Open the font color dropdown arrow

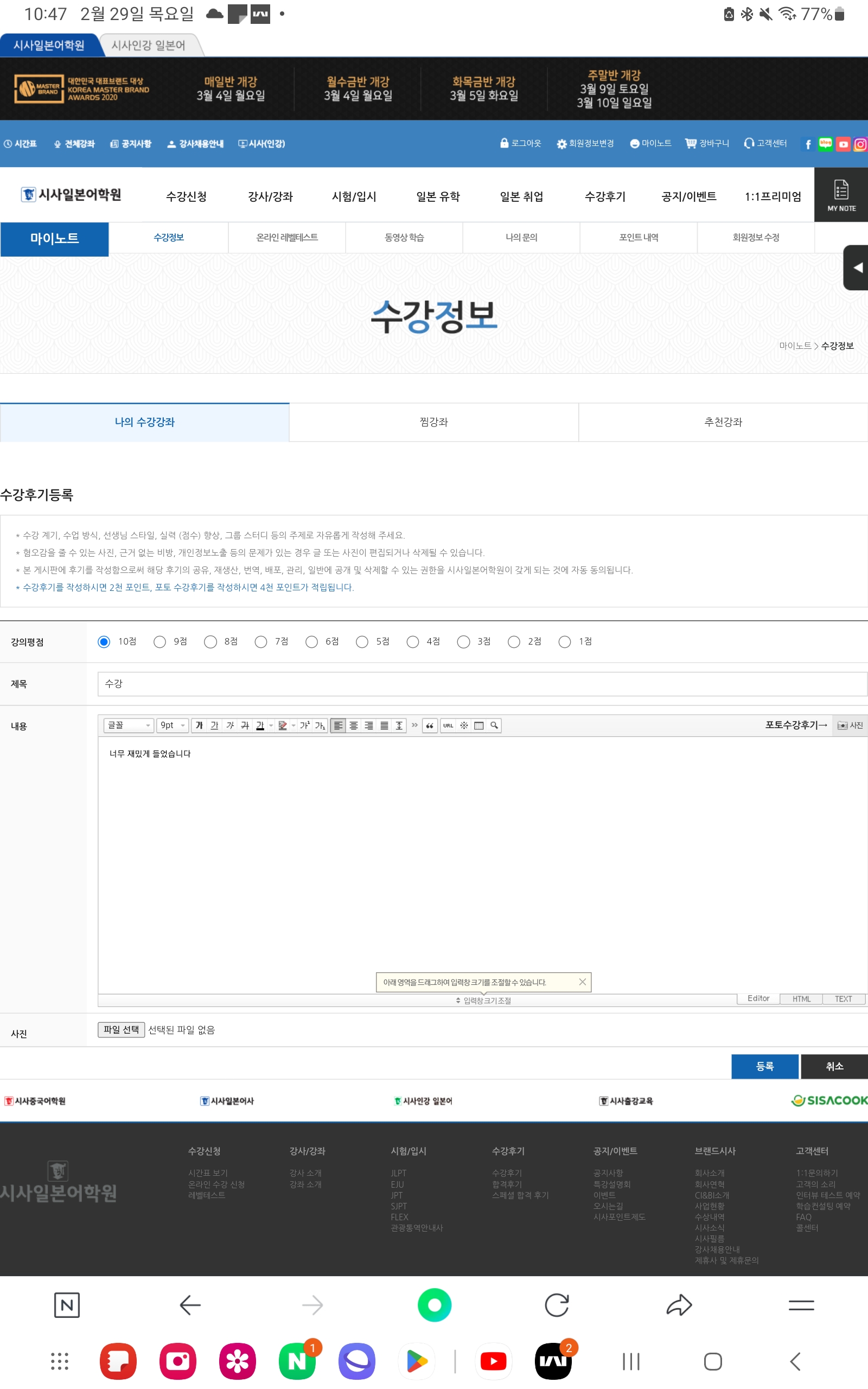tap(271, 725)
